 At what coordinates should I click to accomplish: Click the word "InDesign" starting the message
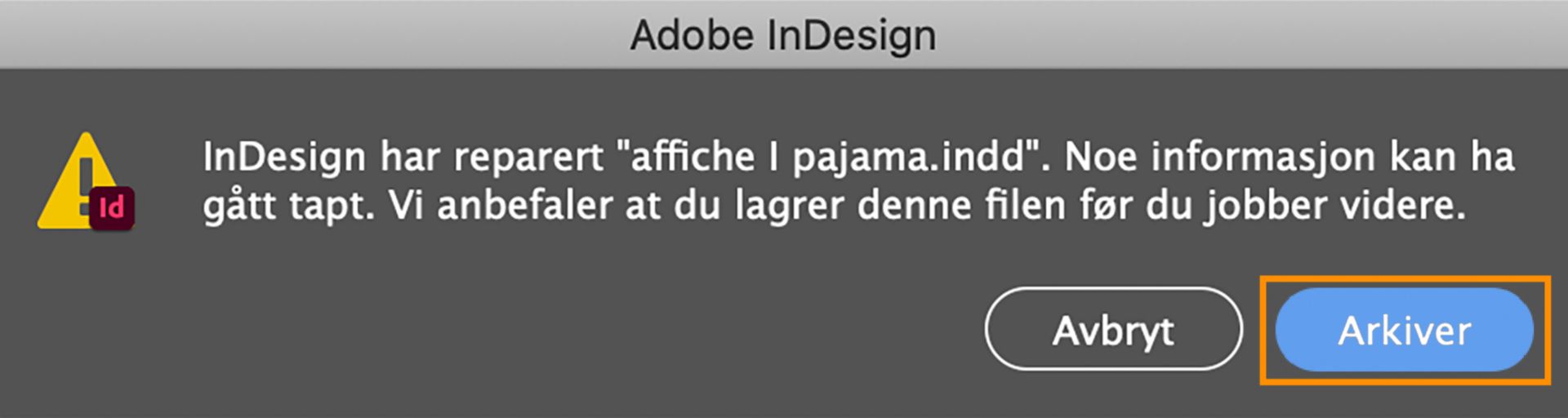(x=283, y=157)
